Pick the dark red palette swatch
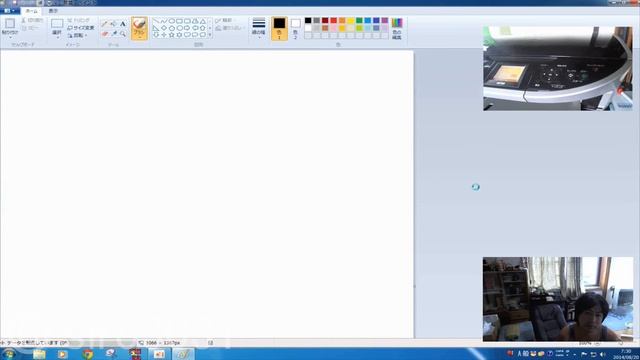 click(x=325, y=20)
